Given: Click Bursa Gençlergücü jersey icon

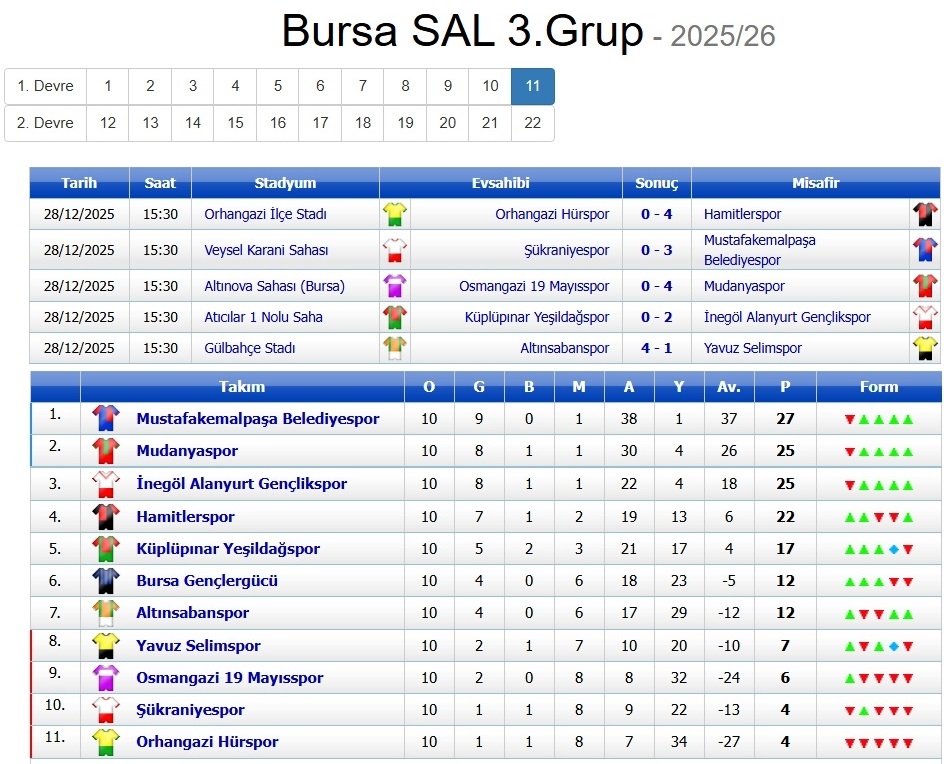Looking at the screenshot, I should pyautogui.click(x=105, y=581).
